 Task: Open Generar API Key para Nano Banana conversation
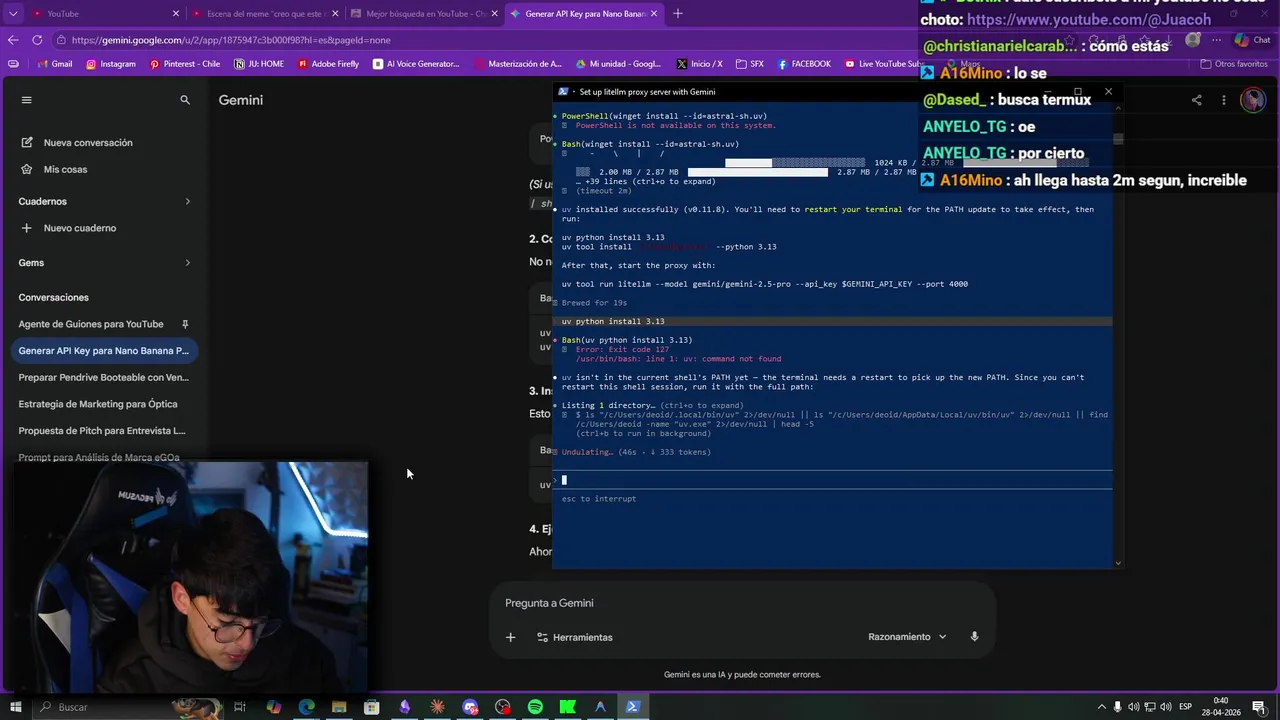coord(104,351)
